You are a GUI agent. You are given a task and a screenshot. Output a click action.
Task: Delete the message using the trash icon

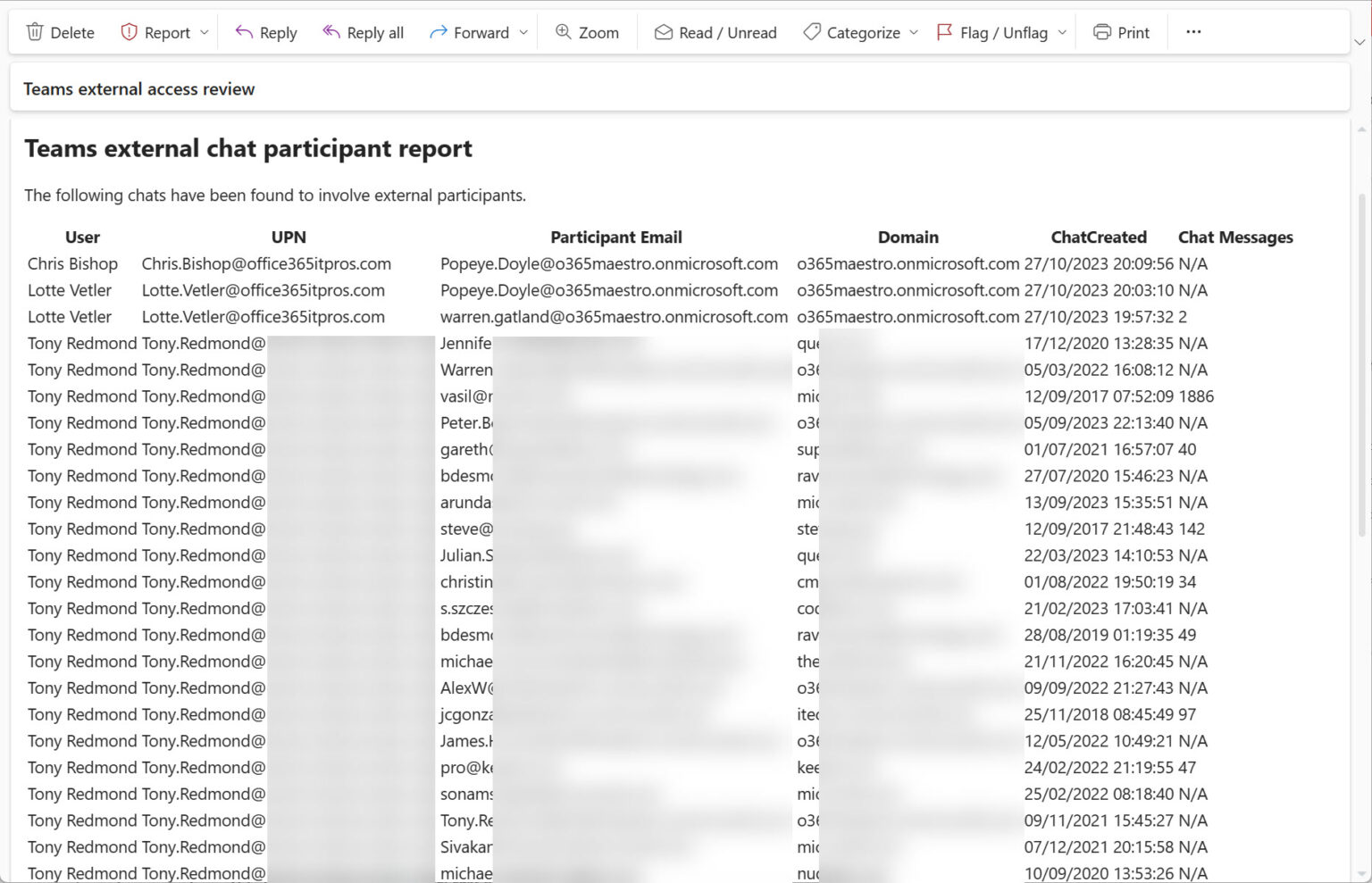click(x=36, y=32)
